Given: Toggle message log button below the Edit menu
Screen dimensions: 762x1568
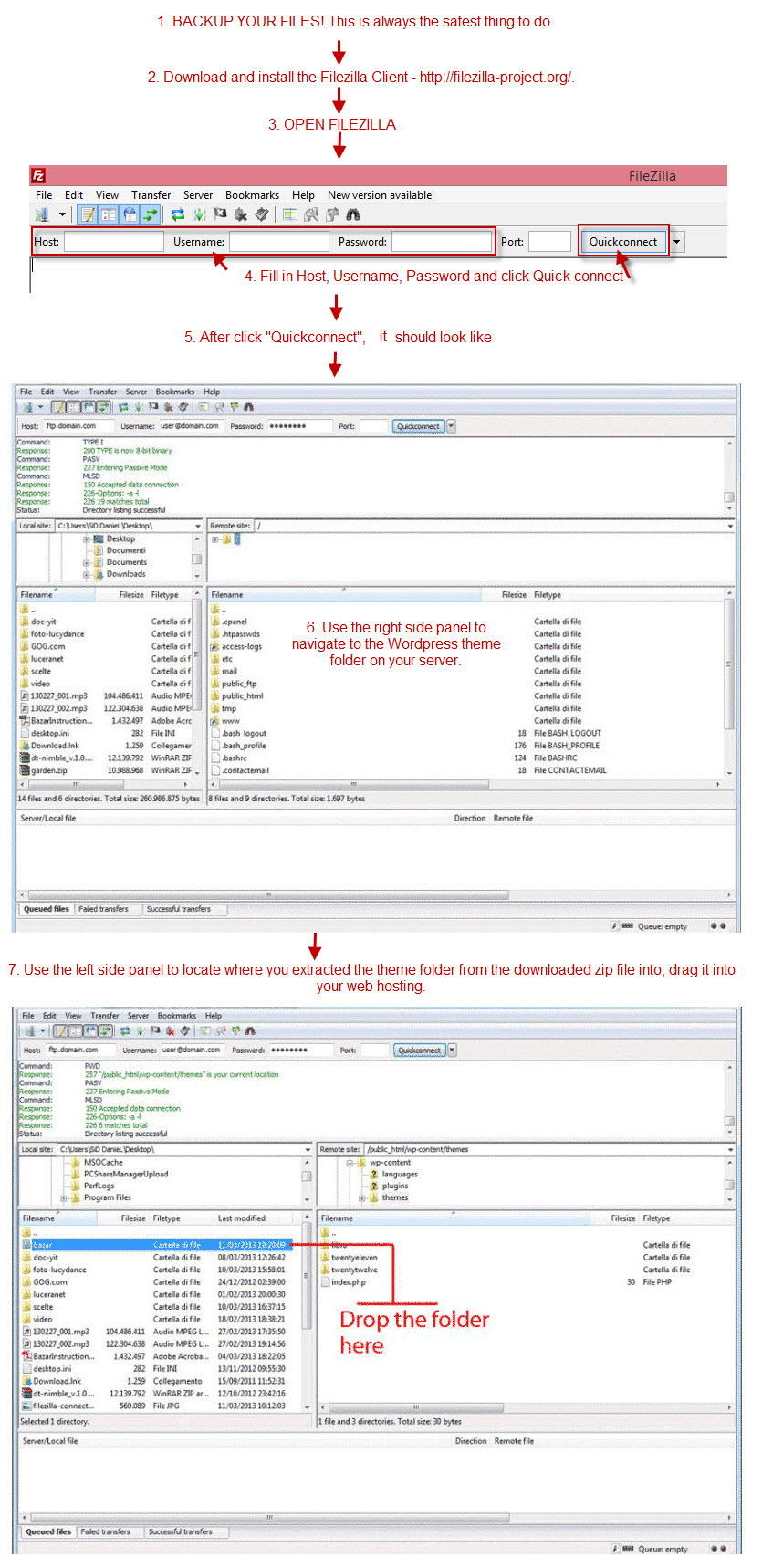Looking at the screenshot, I should 89,214.
